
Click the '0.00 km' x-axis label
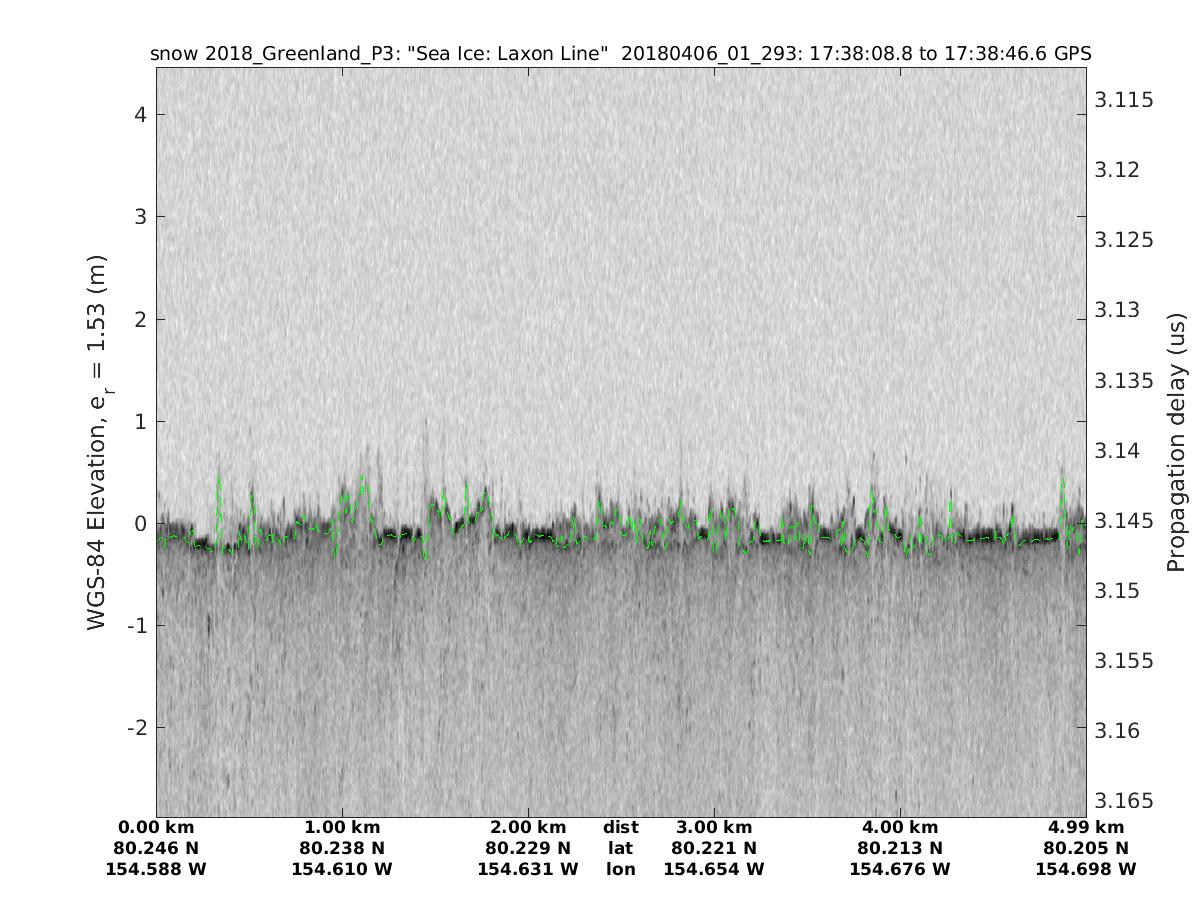click(x=156, y=827)
